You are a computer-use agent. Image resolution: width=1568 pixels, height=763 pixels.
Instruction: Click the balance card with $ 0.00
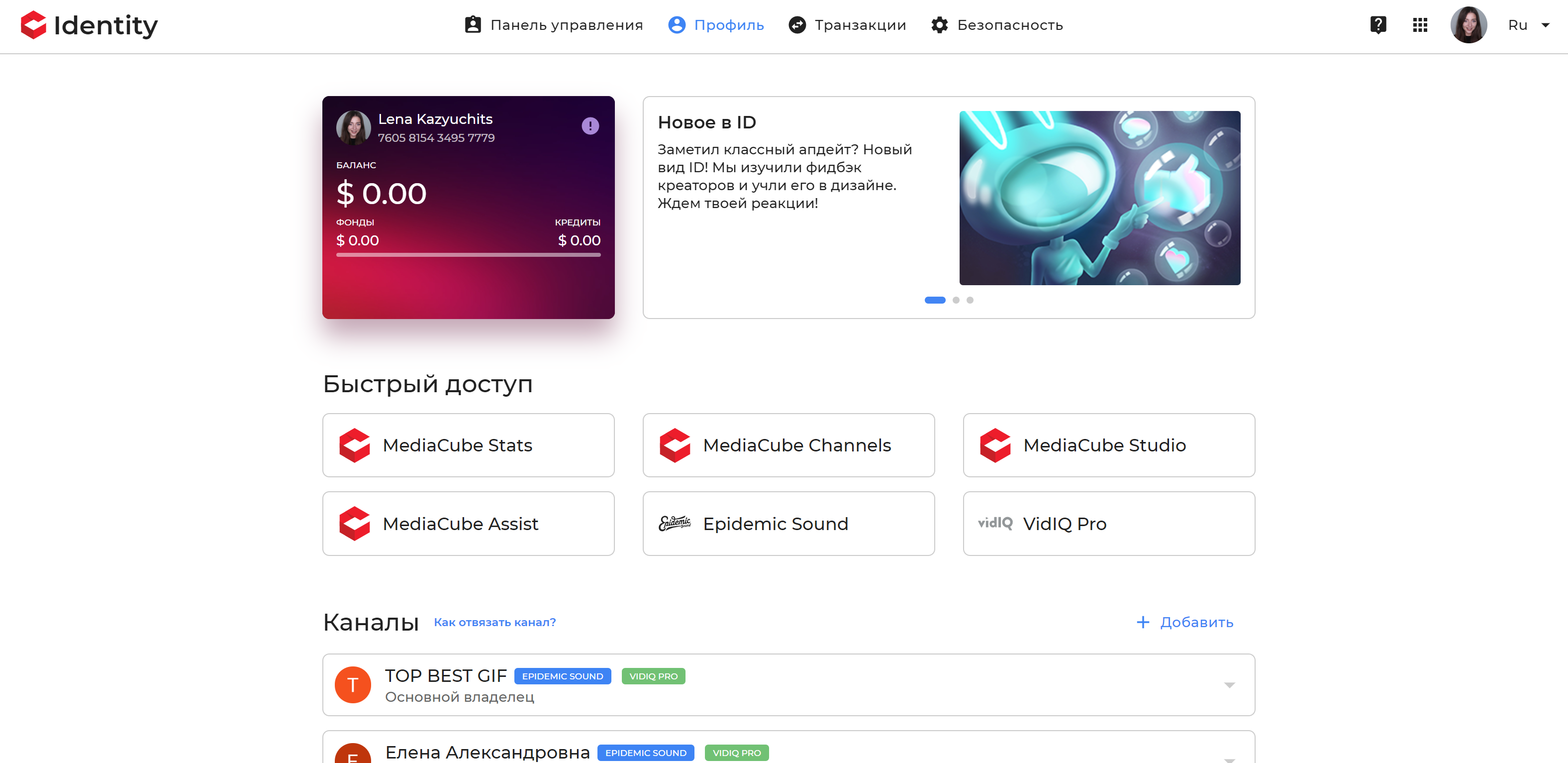click(x=469, y=208)
